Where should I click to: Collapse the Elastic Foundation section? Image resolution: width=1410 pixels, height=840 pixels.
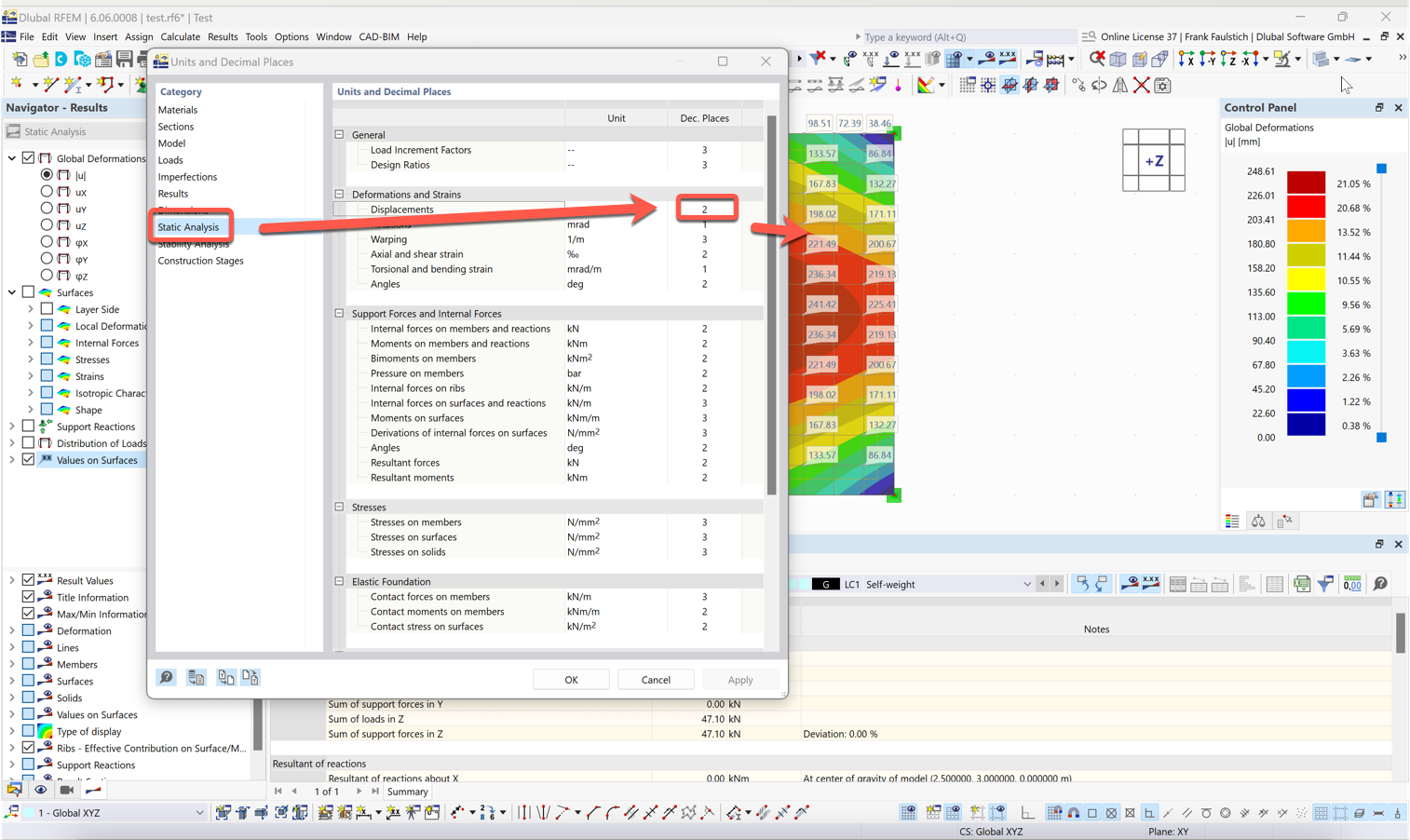[x=340, y=582]
